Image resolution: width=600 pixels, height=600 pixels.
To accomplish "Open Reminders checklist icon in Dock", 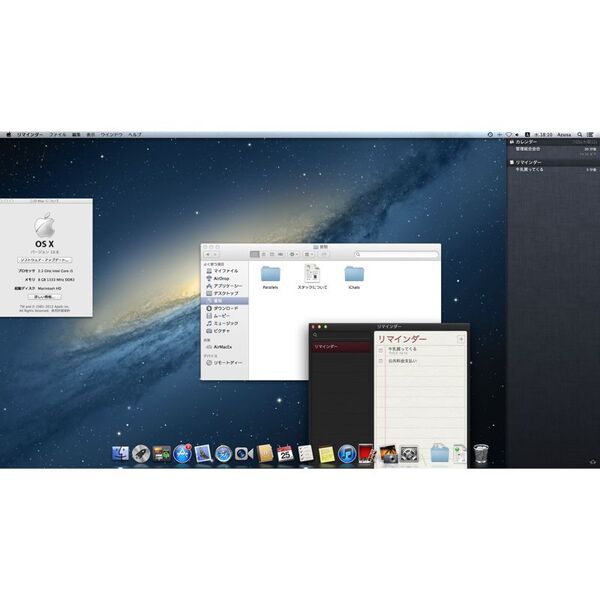I will tap(306, 454).
